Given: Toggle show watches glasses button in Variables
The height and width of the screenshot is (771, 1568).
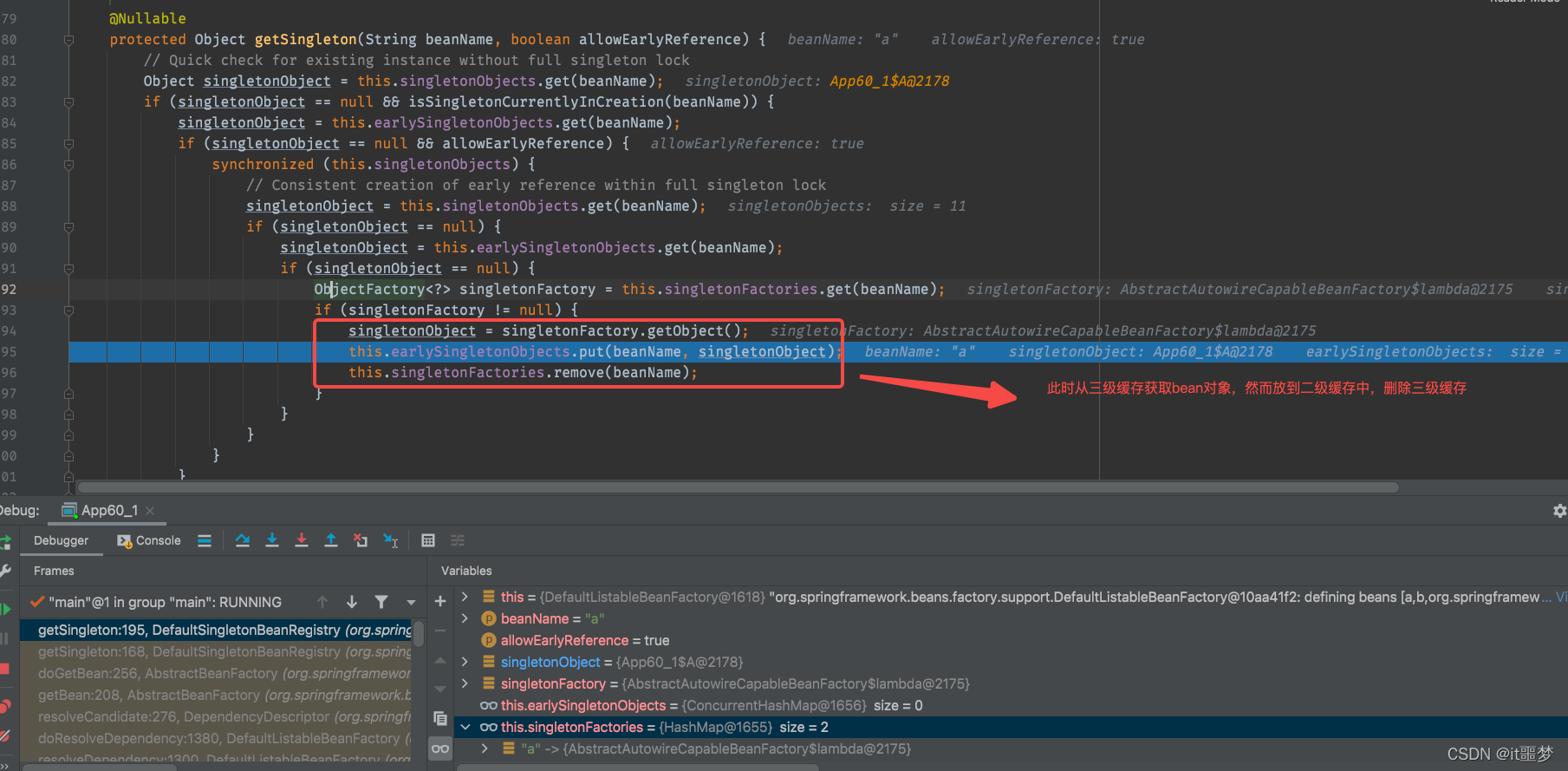Looking at the screenshot, I should coord(440,748).
